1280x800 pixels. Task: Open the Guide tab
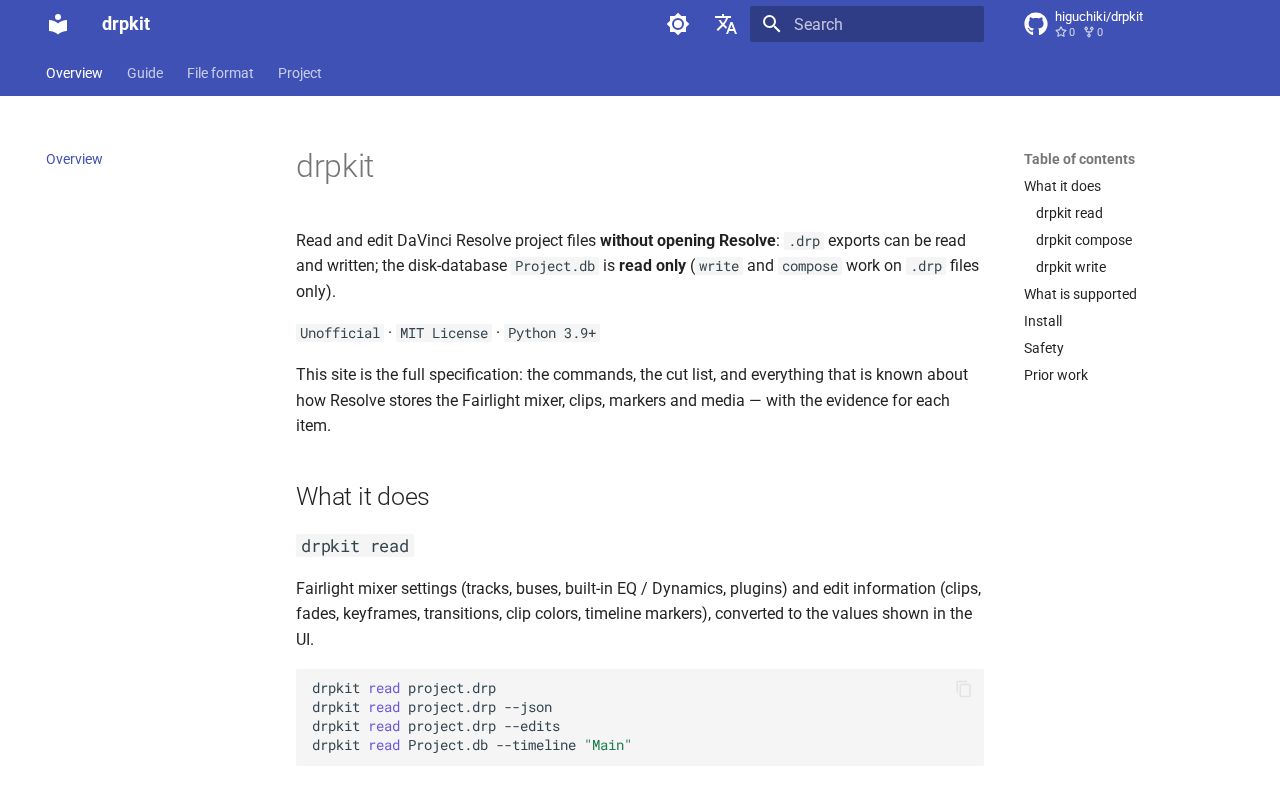145,73
